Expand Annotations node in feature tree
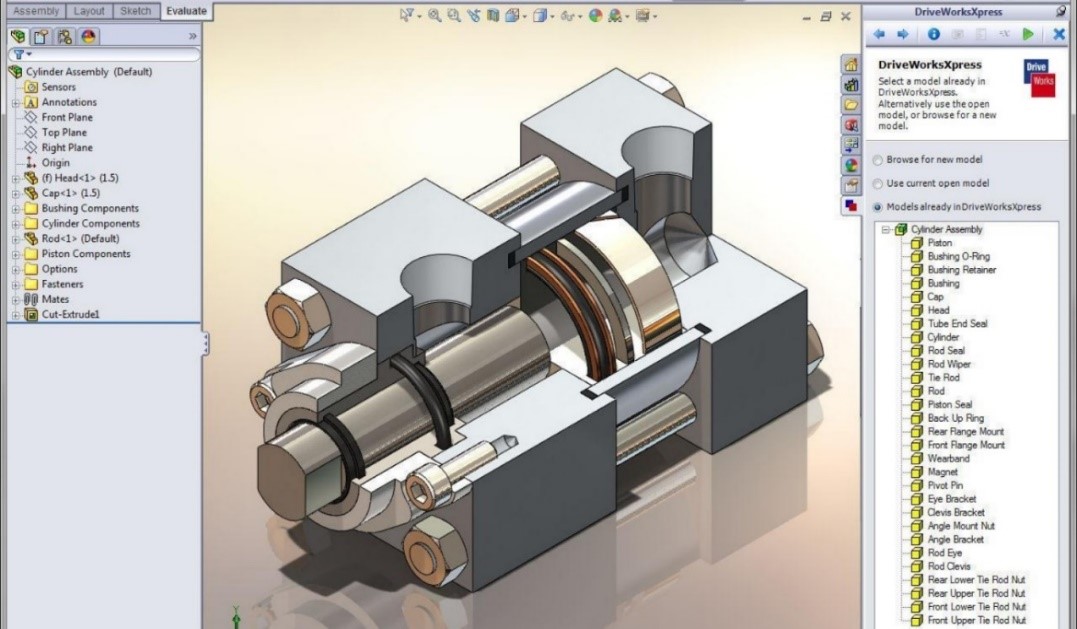Image resolution: width=1077 pixels, height=629 pixels. pos(15,102)
